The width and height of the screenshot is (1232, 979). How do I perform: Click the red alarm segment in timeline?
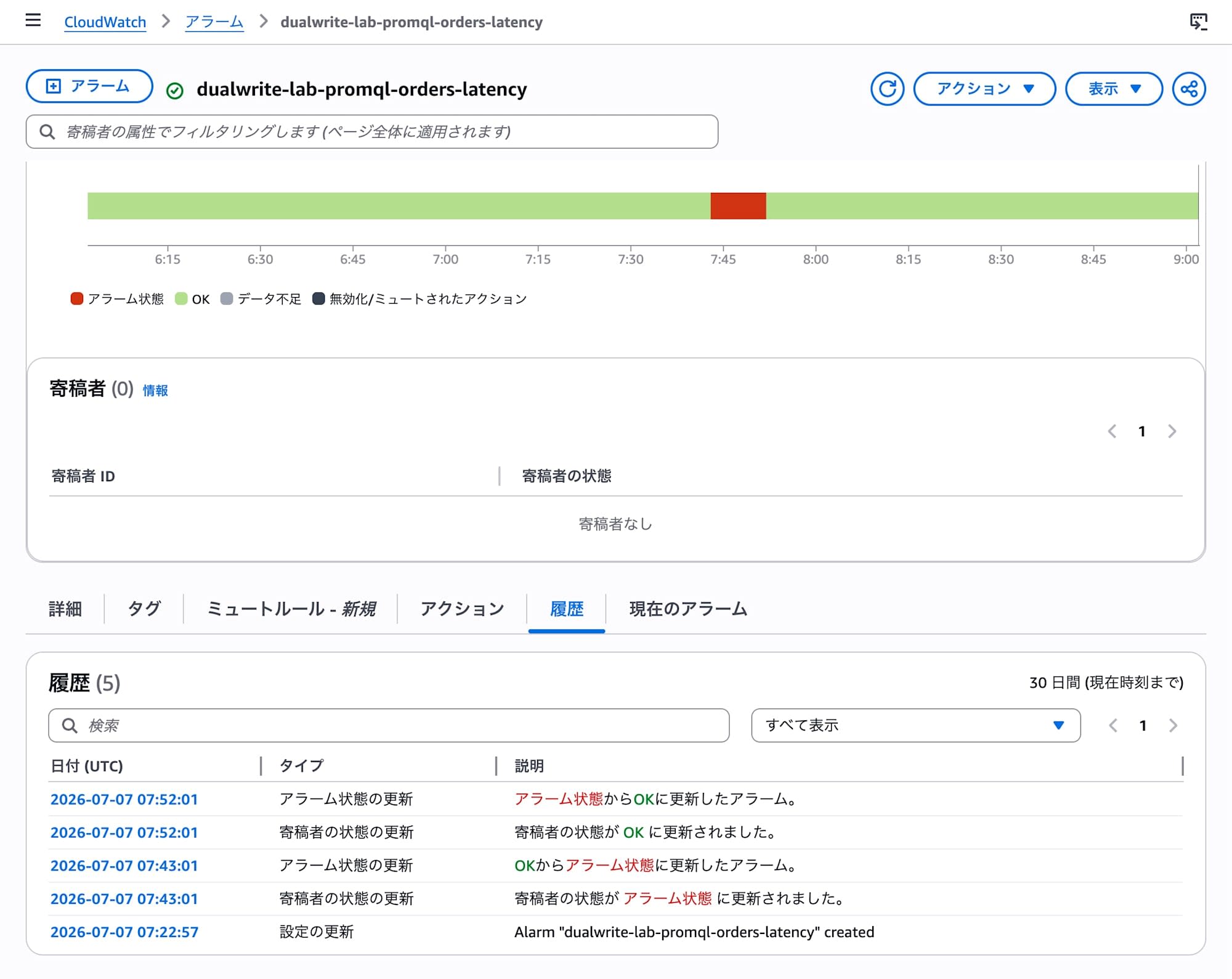(738, 206)
